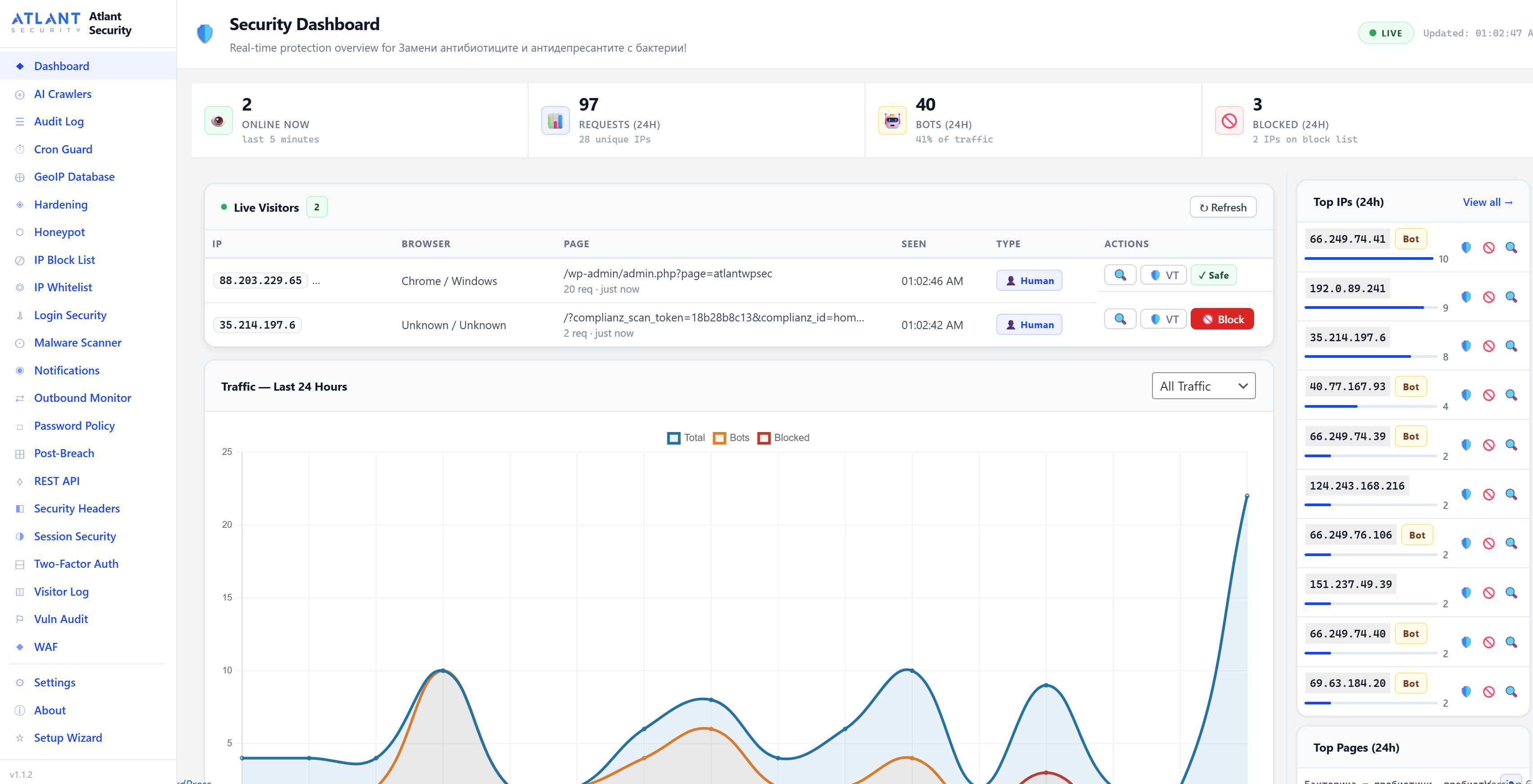The height and width of the screenshot is (784, 1533).
Task: Whitelist shield icon for 192.0.89.241
Action: pyautogui.click(x=1466, y=297)
